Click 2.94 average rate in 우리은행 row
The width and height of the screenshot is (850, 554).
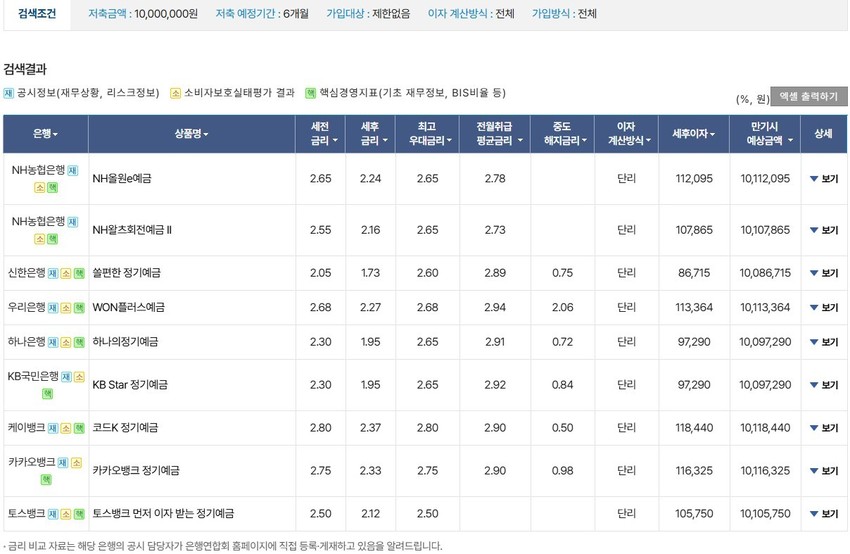pos(495,307)
